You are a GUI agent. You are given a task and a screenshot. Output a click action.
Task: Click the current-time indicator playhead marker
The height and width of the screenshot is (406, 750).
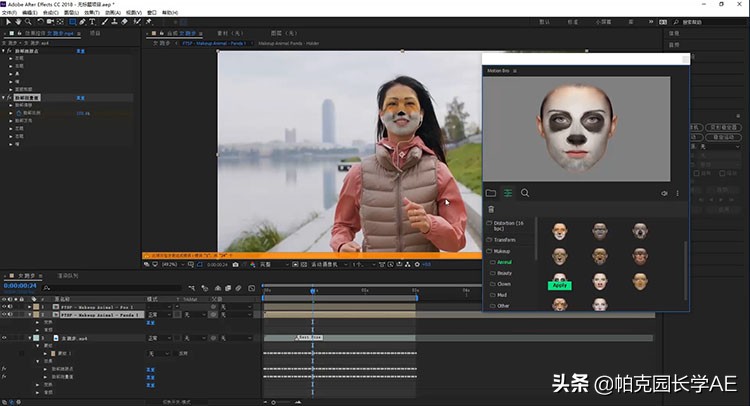(x=313, y=291)
